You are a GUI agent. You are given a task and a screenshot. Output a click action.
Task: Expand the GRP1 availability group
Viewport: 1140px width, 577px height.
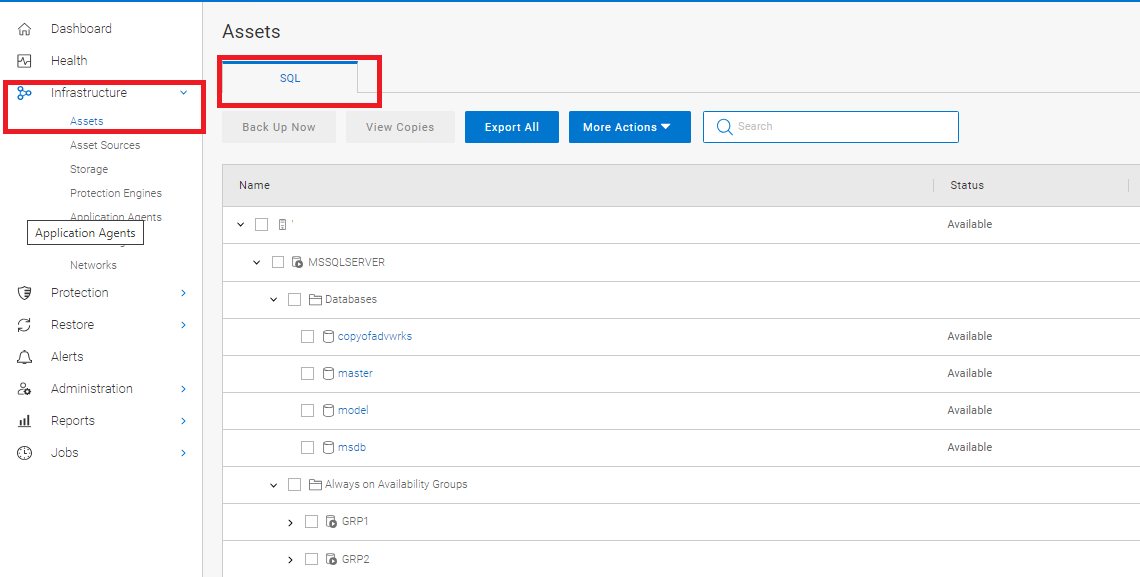point(290,521)
